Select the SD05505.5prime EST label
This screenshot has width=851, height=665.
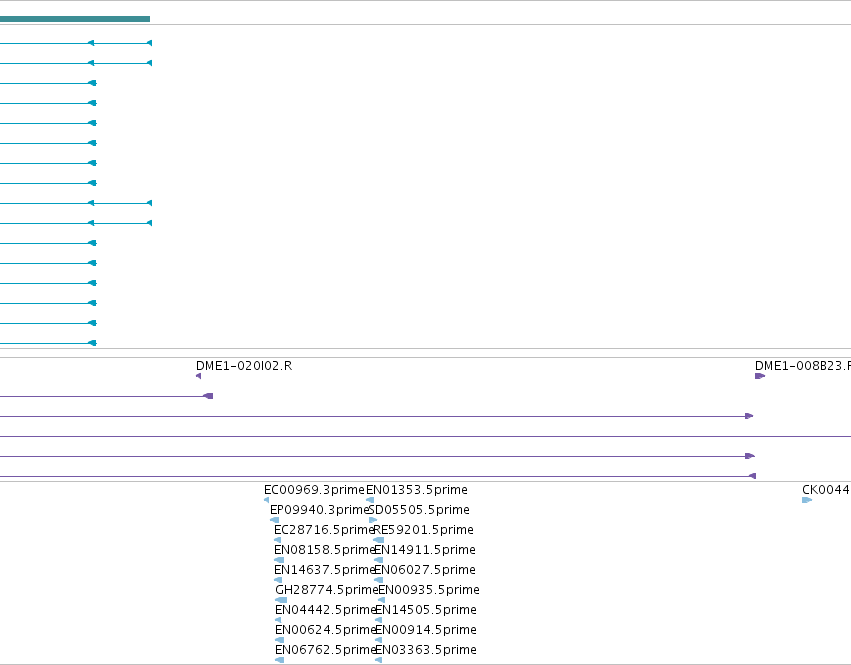pyautogui.click(x=419, y=510)
